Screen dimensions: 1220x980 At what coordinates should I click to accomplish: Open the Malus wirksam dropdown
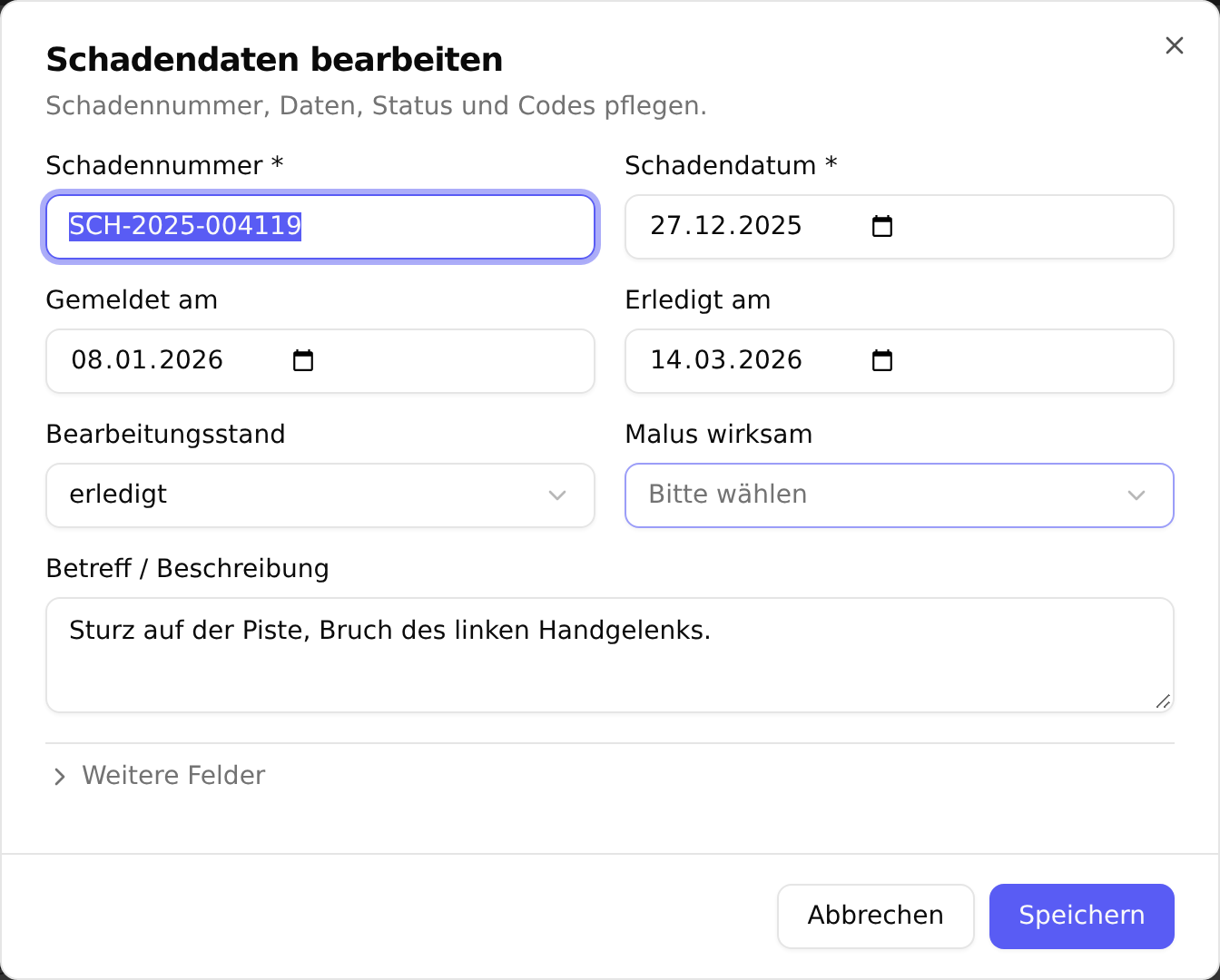[900, 495]
